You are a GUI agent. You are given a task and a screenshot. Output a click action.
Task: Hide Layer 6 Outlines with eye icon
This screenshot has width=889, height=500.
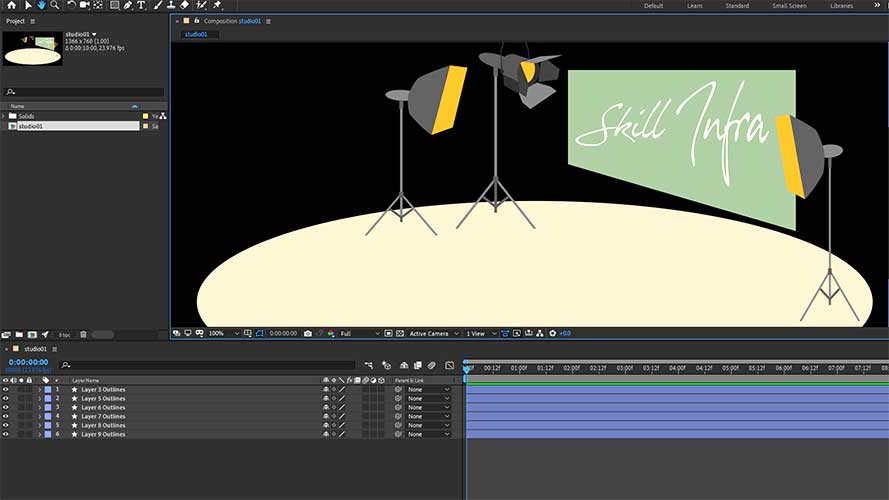point(6,408)
